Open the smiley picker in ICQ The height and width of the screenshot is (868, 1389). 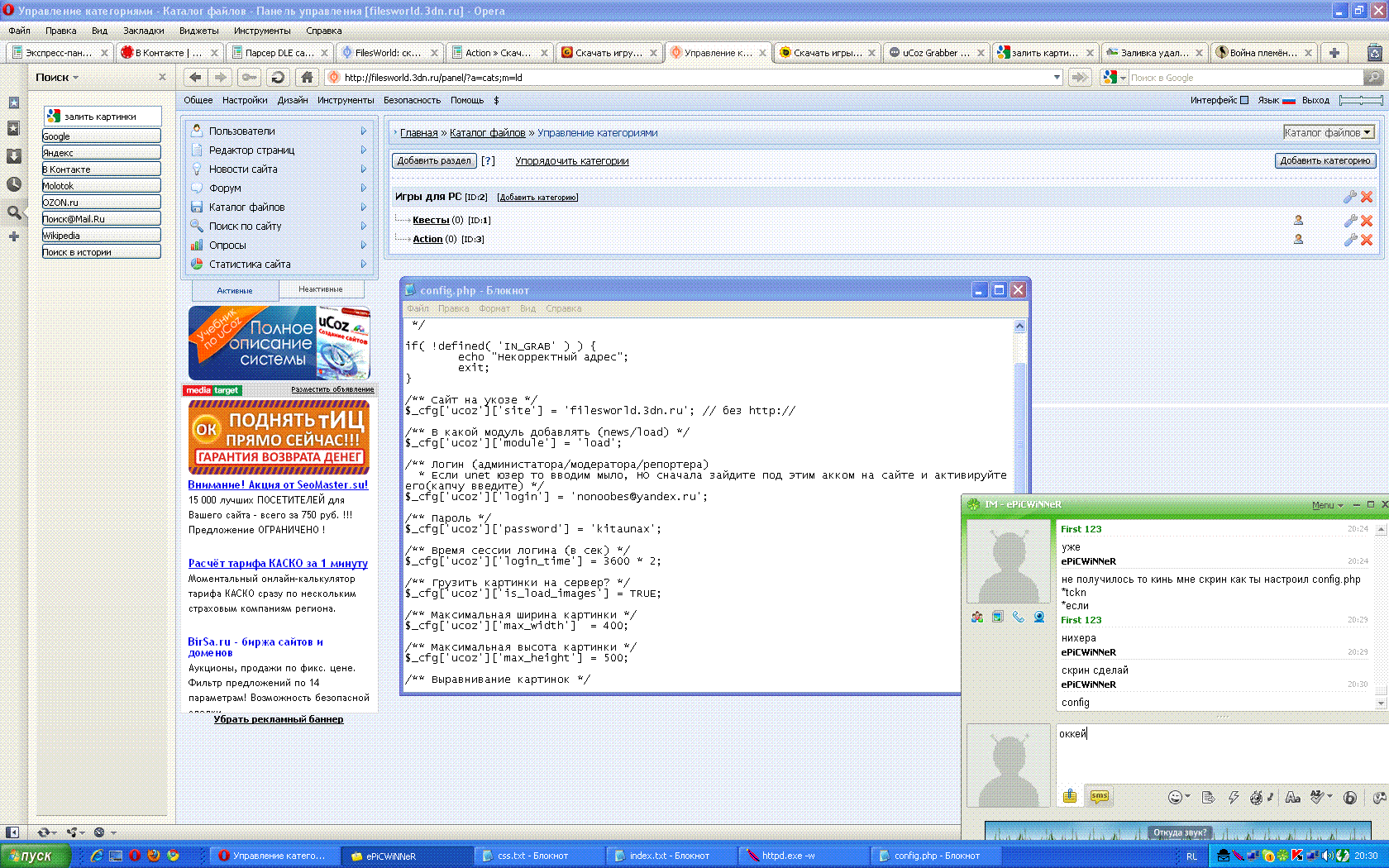[x=1175, y=797]
